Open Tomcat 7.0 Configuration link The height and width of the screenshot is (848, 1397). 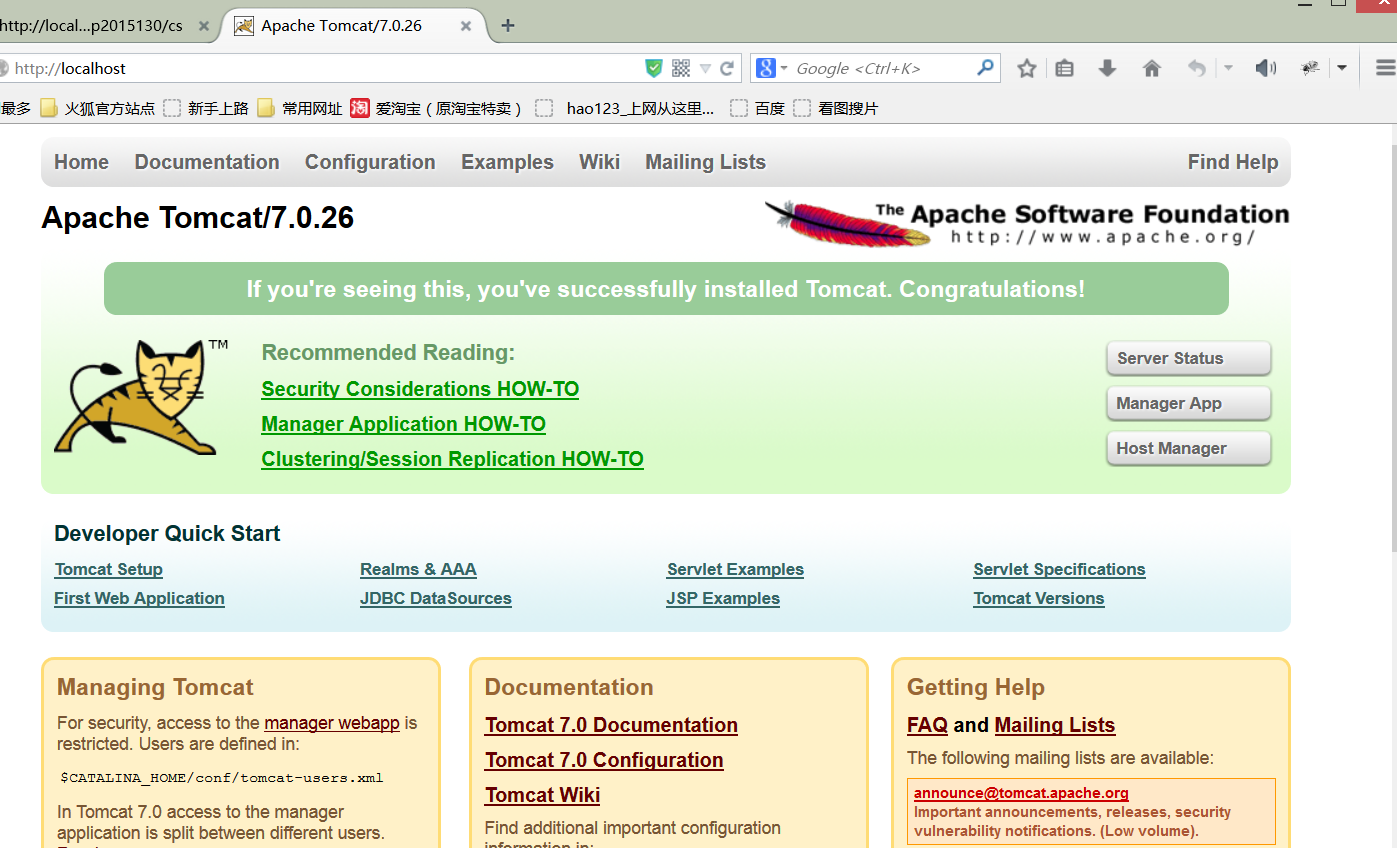[x=604, y=760]
